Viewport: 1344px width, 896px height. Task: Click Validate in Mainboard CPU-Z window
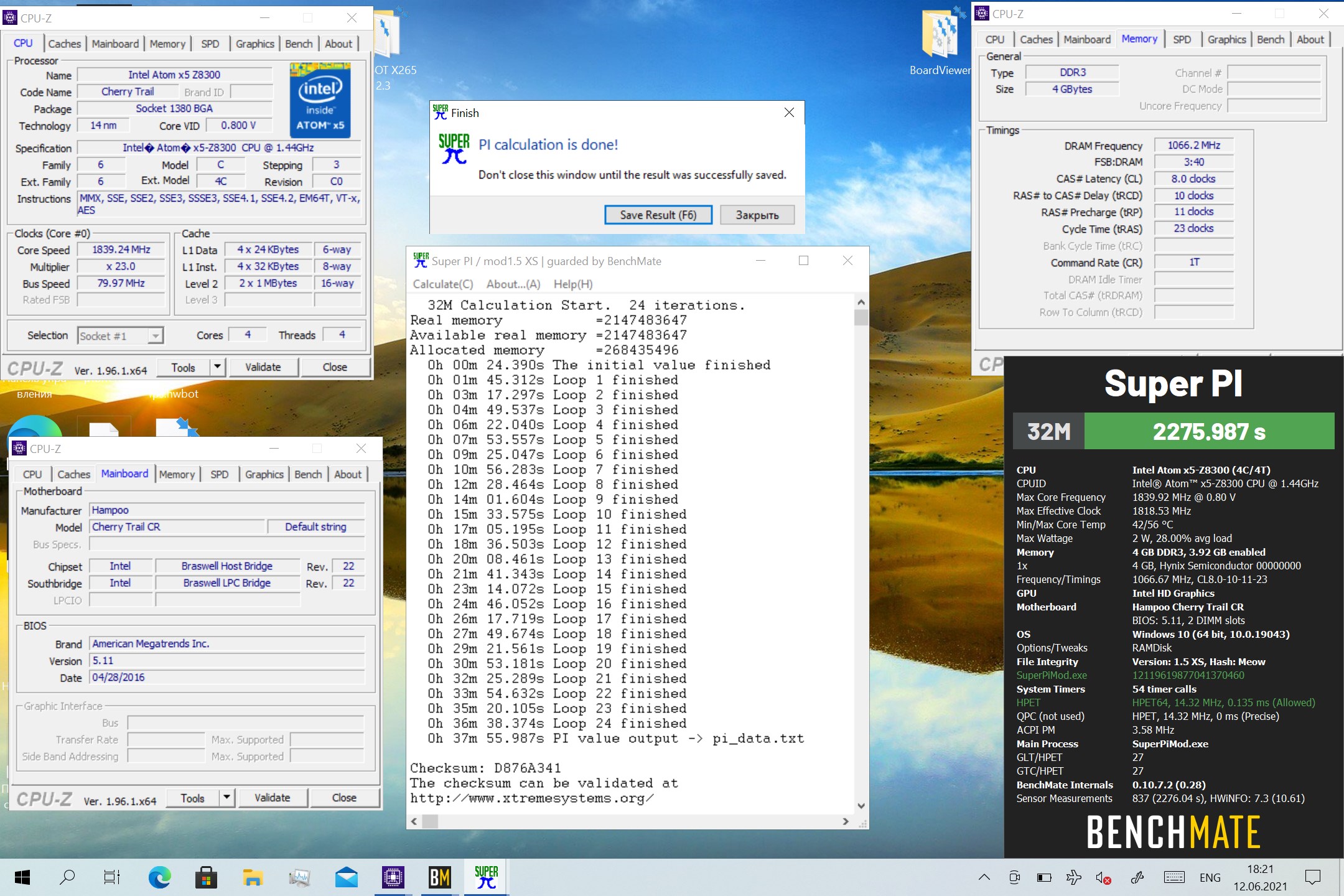(x=273, y=798)
